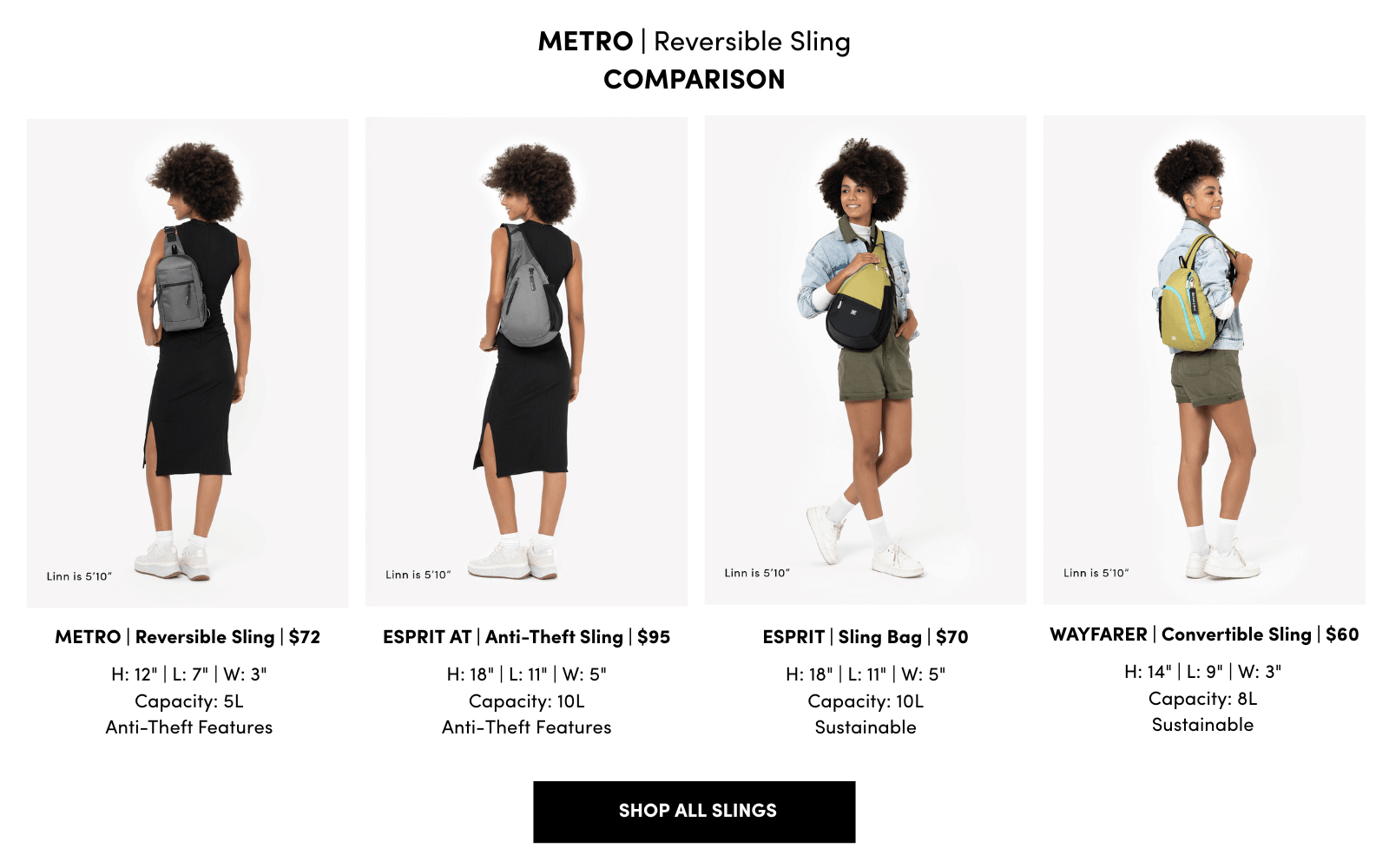The image size is (1389, 868).
Task: Open the ESPRIT AT Anti-Theft Sling $95 link
Action: pos(526,637)
